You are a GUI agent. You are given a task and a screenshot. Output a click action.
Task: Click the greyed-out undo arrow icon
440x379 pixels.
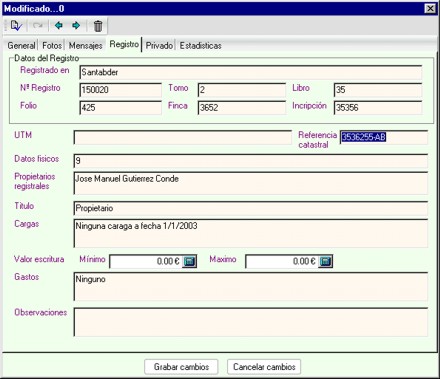tap(38, 26)
